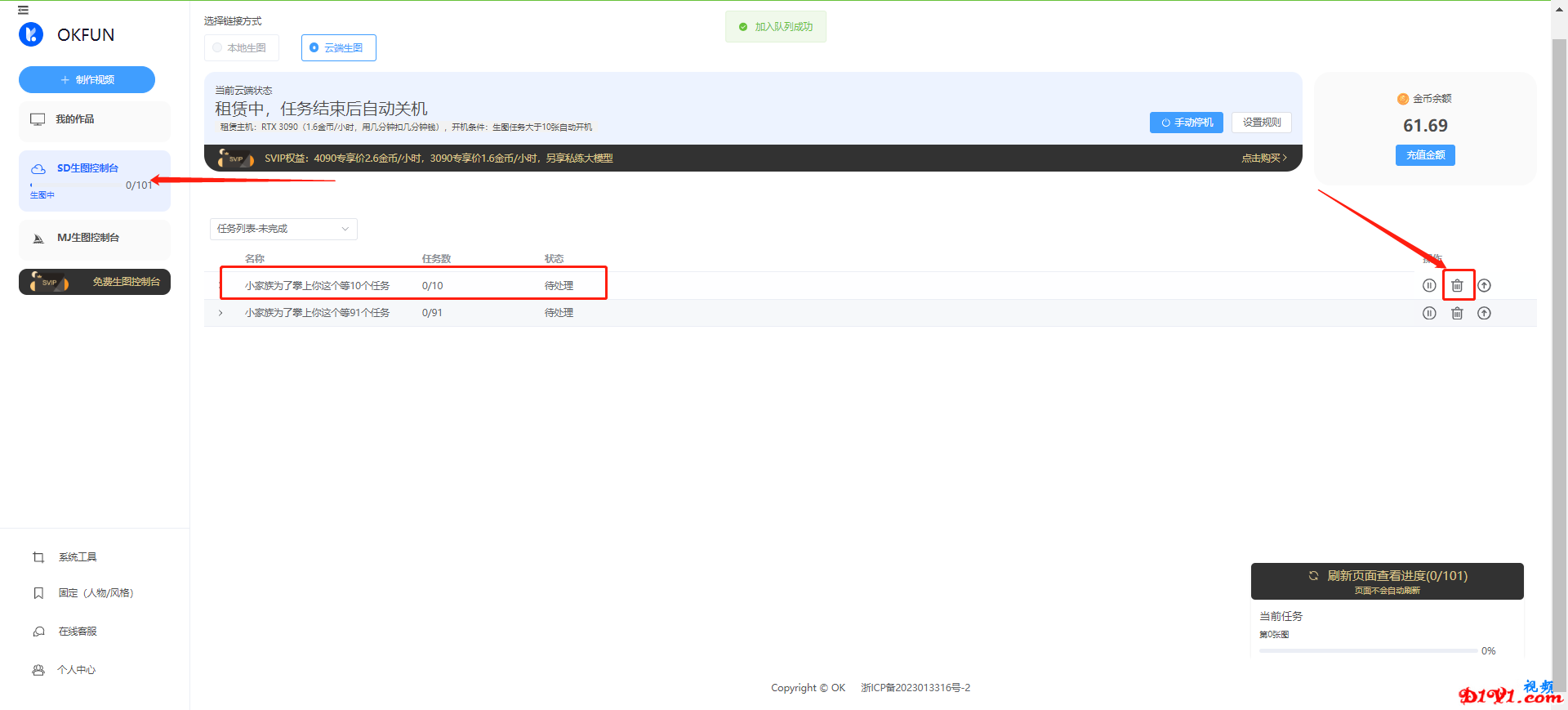Viewport: 1568px width, 710px height.
Task: Move the 91个任务 row to top
Action: click(1485, 313)
